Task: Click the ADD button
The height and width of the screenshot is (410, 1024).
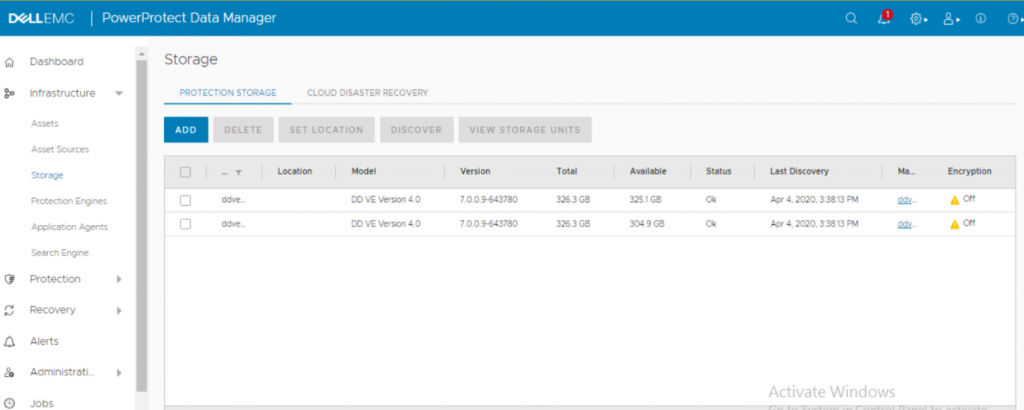Action: tap(186, 130)
